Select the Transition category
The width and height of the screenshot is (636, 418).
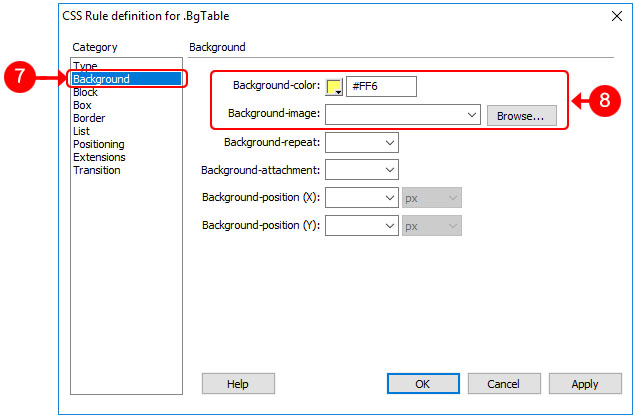97,170
